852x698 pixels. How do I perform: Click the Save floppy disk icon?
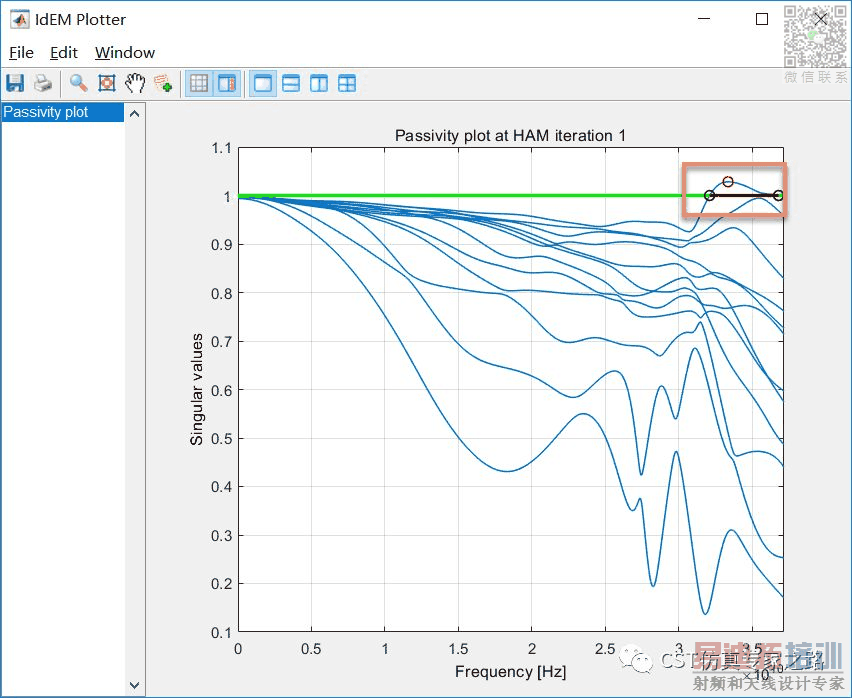point(15,84)
